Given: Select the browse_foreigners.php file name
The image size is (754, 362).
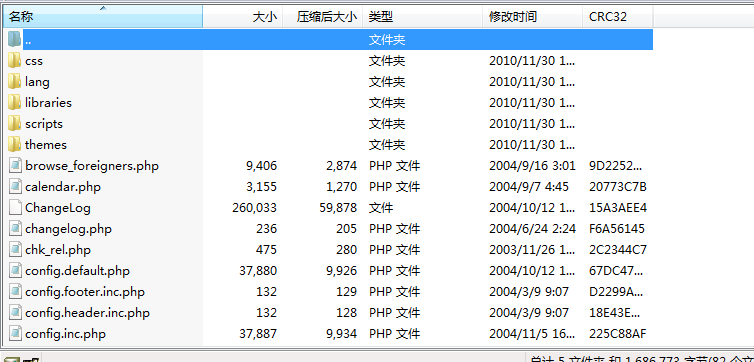Looking at the screenshot, I should 92,166.
